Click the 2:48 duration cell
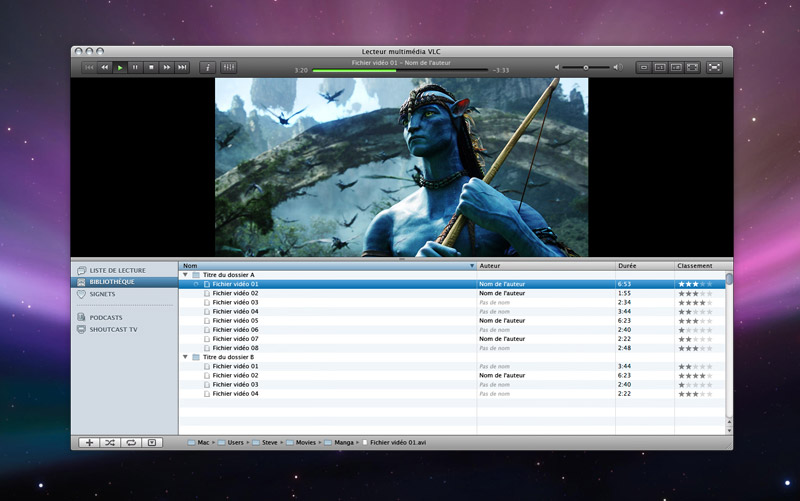This screenshot has height=501, width=800. 624,348
